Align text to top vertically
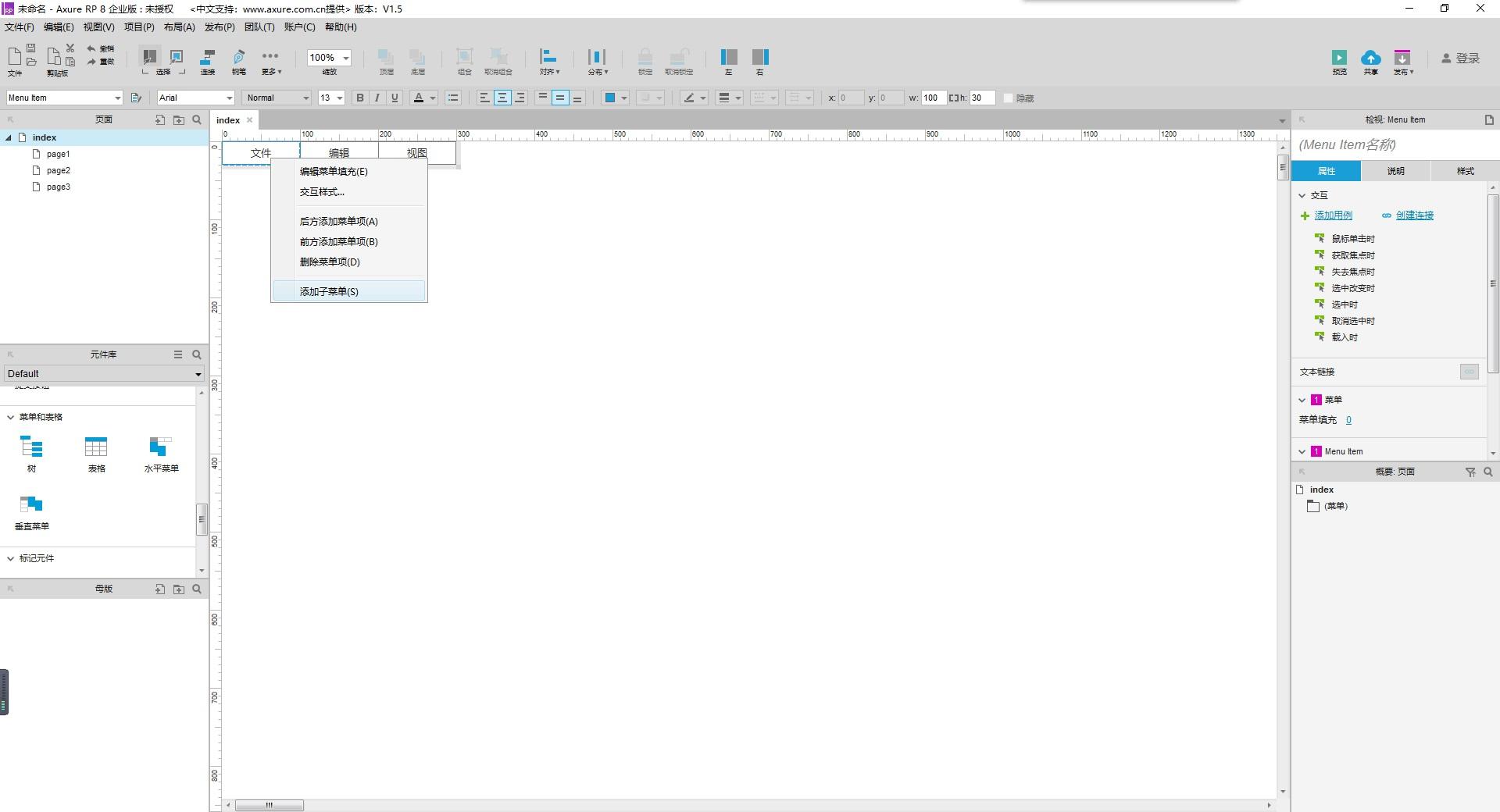Screen dimensions: 1500x812 [543, 98]
